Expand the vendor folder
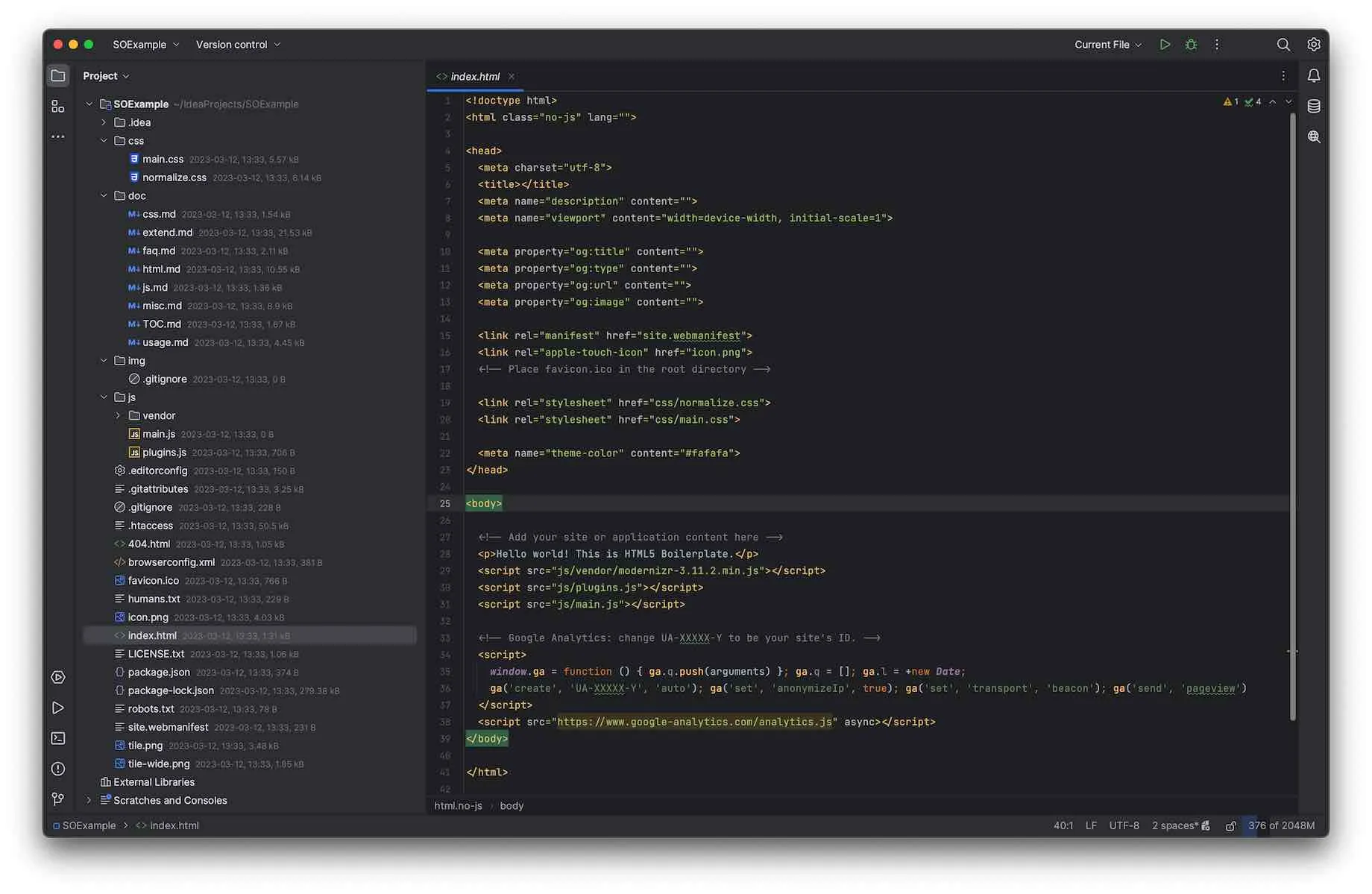The image size is (1372, 894). click(119, 416)
